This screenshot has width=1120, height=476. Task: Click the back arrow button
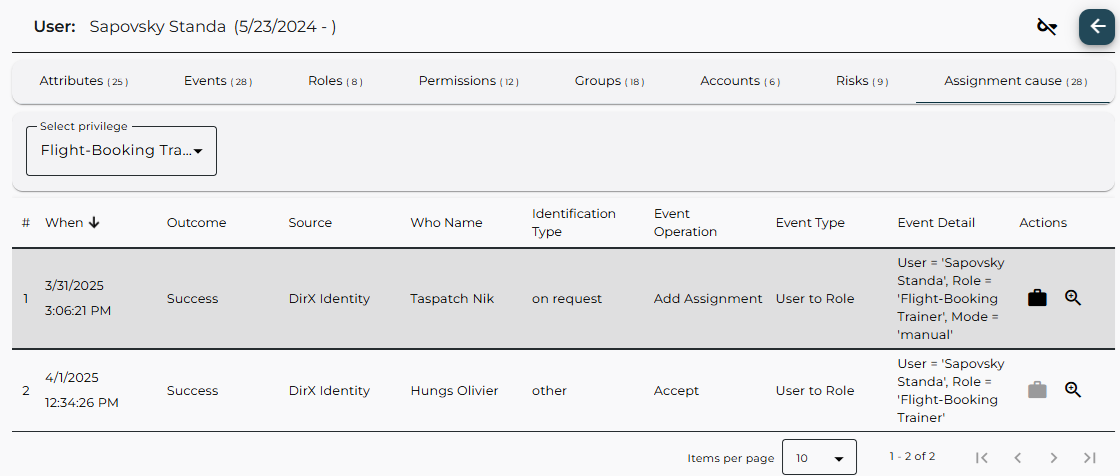pos(1096,27)
